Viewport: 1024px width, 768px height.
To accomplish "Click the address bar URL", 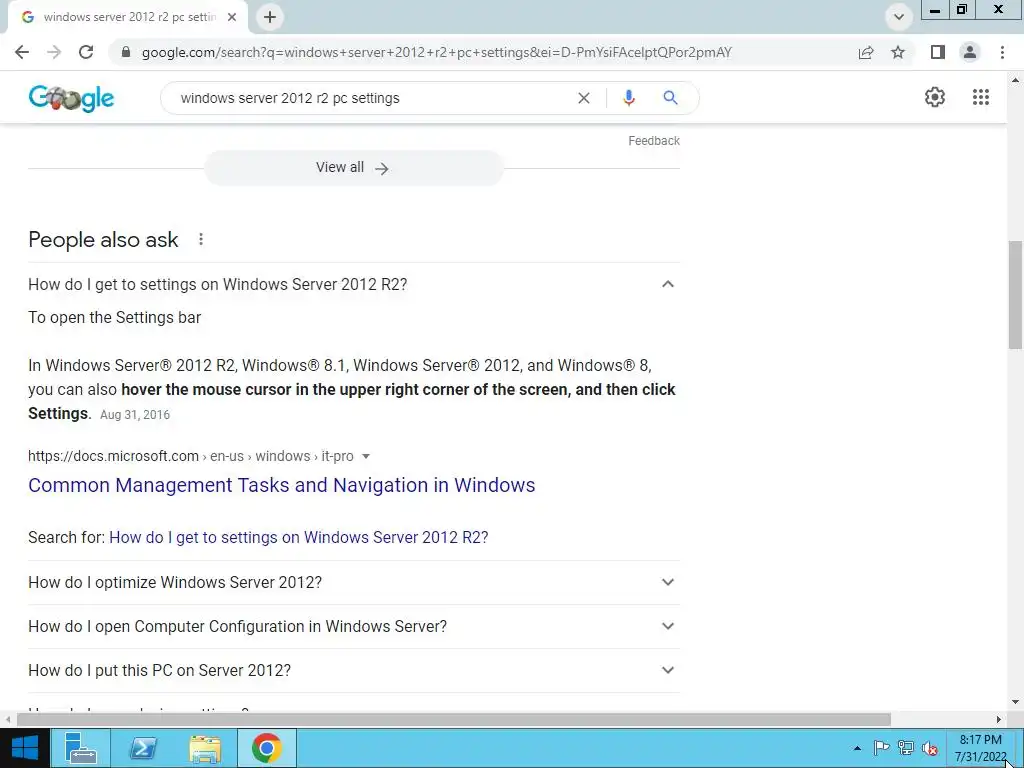I will click(x=436, y=52).
